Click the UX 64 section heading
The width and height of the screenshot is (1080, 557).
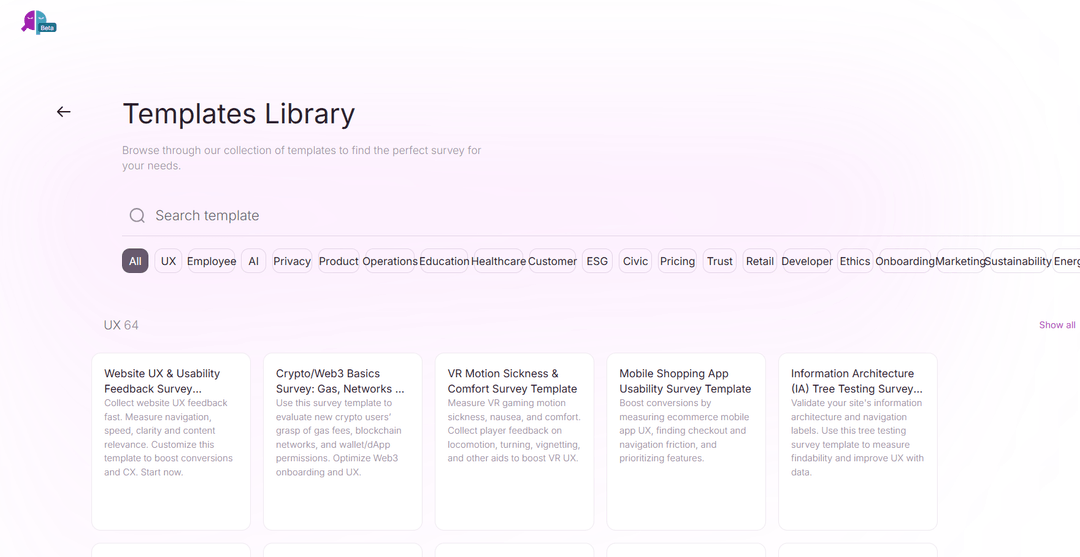[121, 325]
